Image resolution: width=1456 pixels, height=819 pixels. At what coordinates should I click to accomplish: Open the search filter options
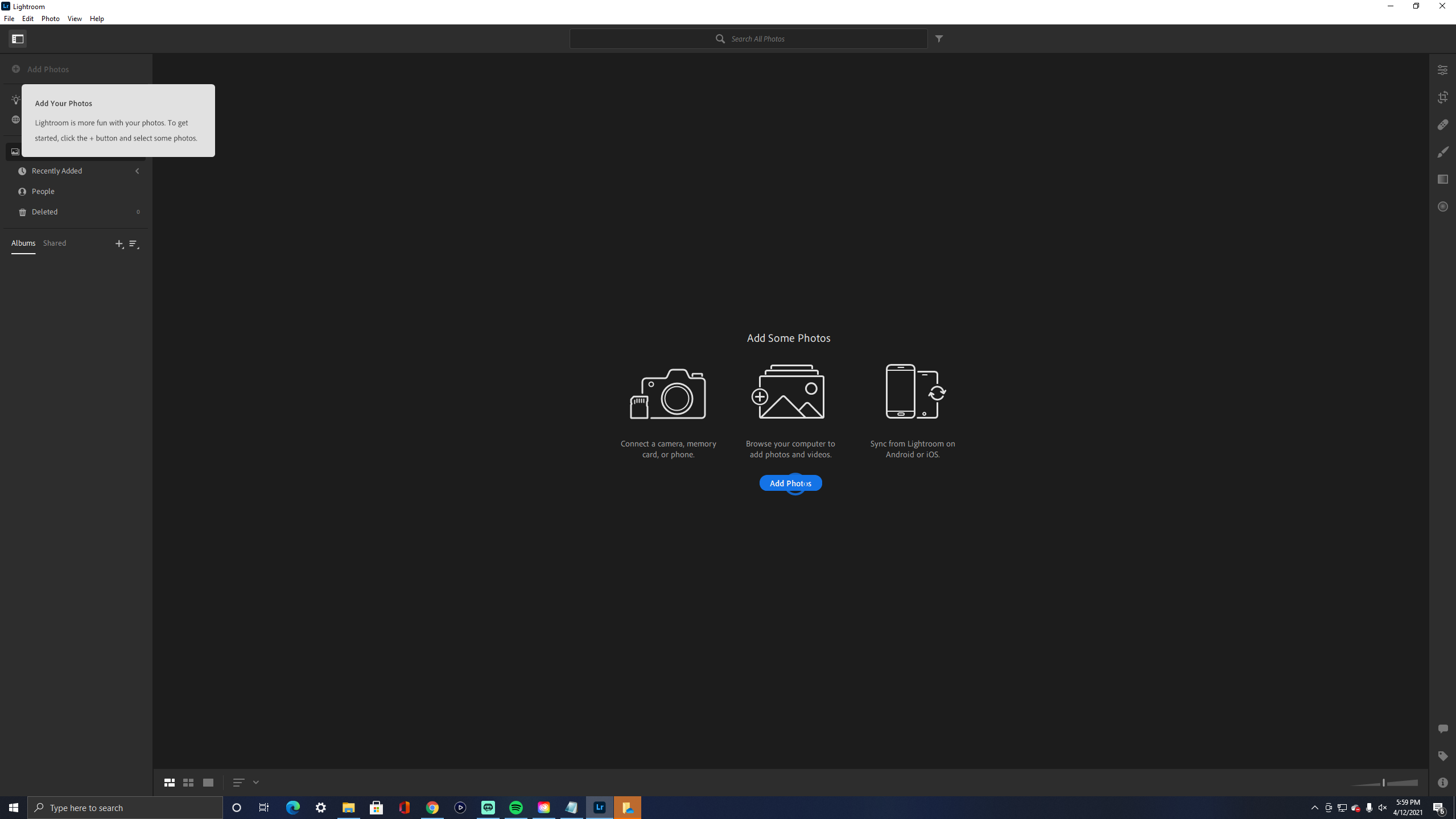(938, 39)
